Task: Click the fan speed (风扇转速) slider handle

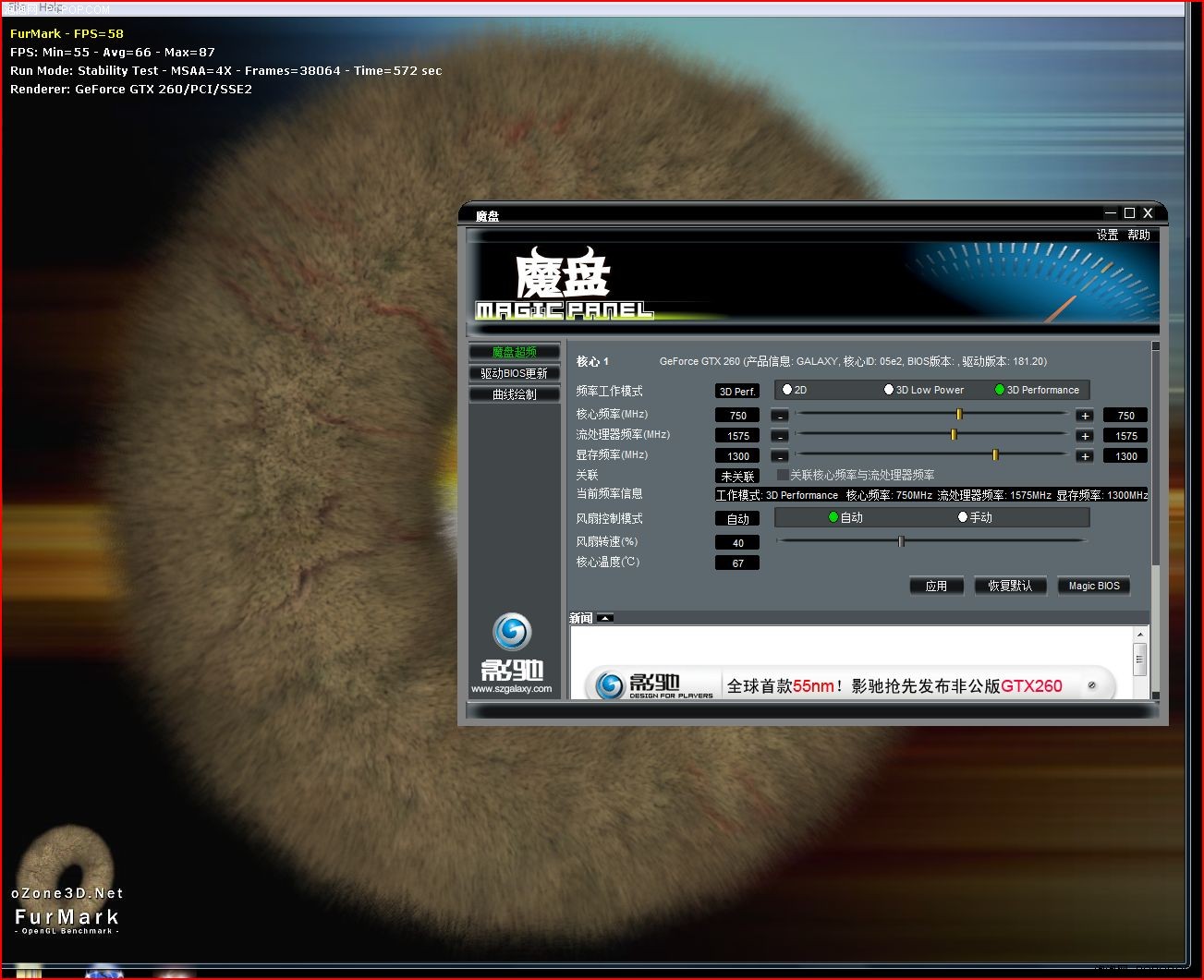Action: tap(901, 541)
